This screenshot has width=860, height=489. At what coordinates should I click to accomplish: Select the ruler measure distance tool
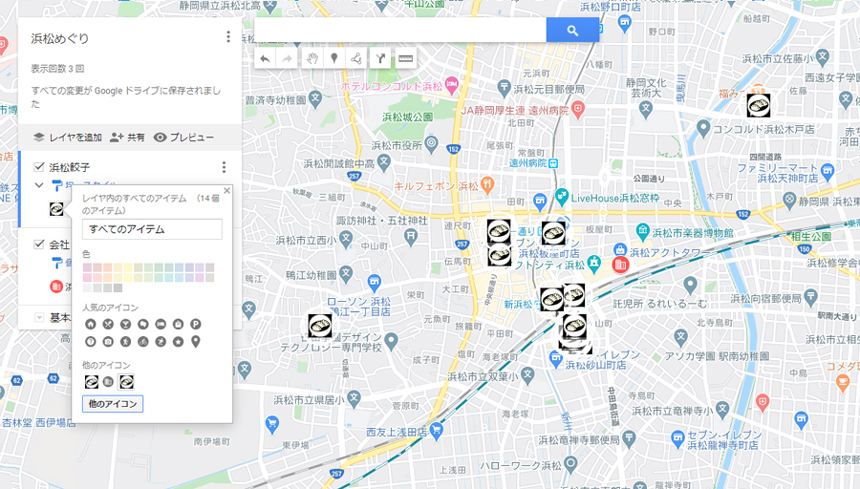click(x=405, y=59)
